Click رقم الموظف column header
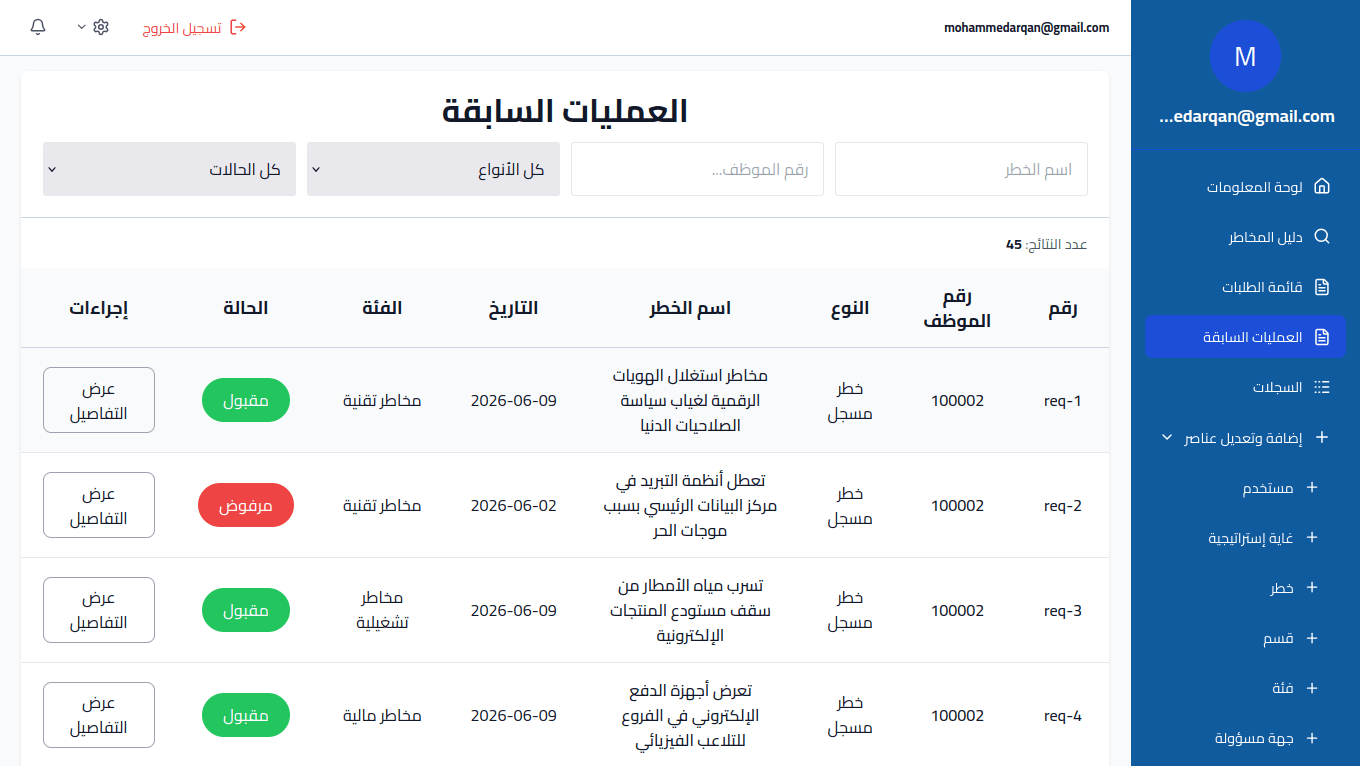 (x=957, y=308)
